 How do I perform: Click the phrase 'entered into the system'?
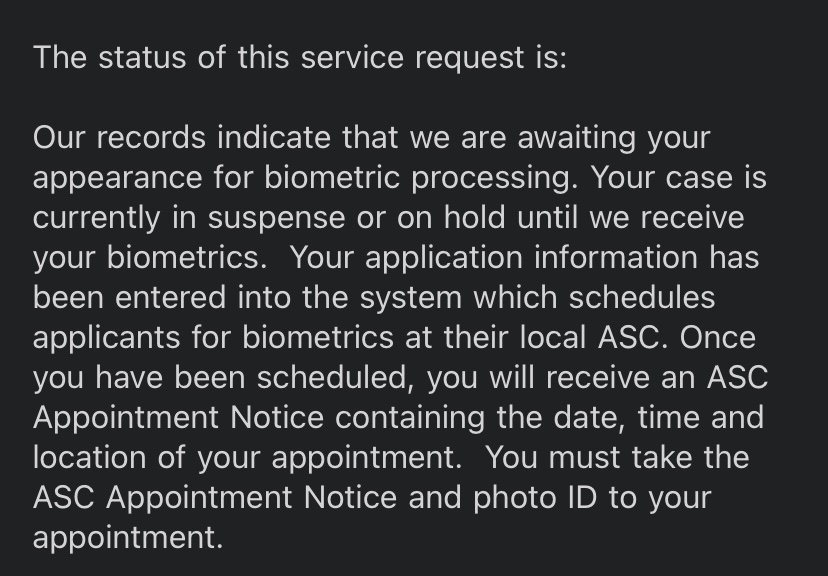point(288,298)
